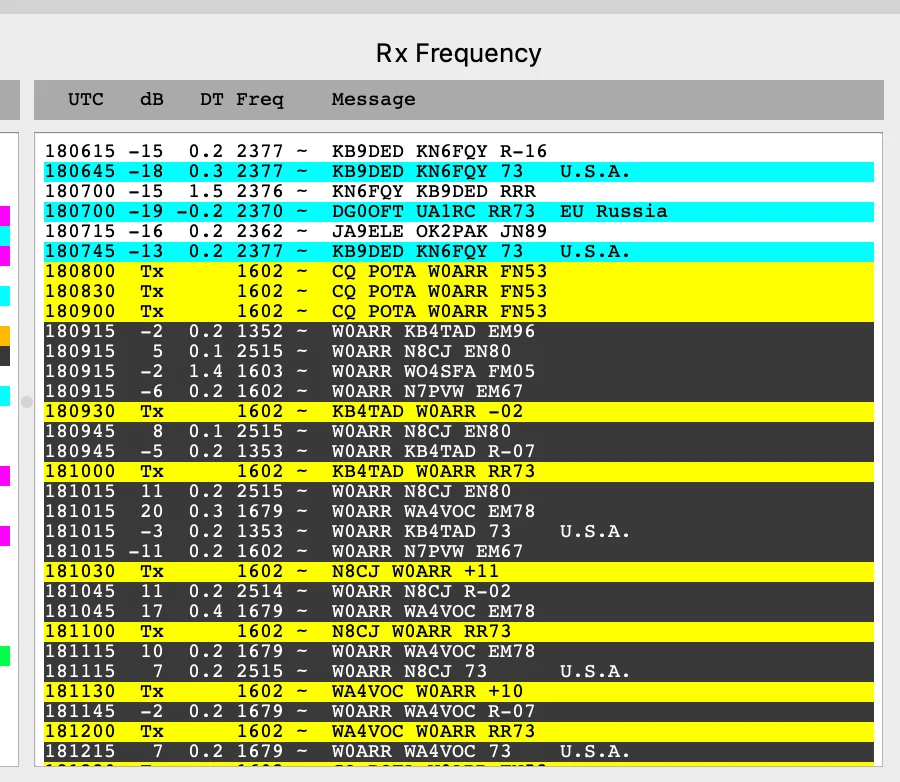Select the DG0OFT UA1RC RR73 EU Russia row
The width and height of the screenshot is (900, 782).
click(459, 212)
